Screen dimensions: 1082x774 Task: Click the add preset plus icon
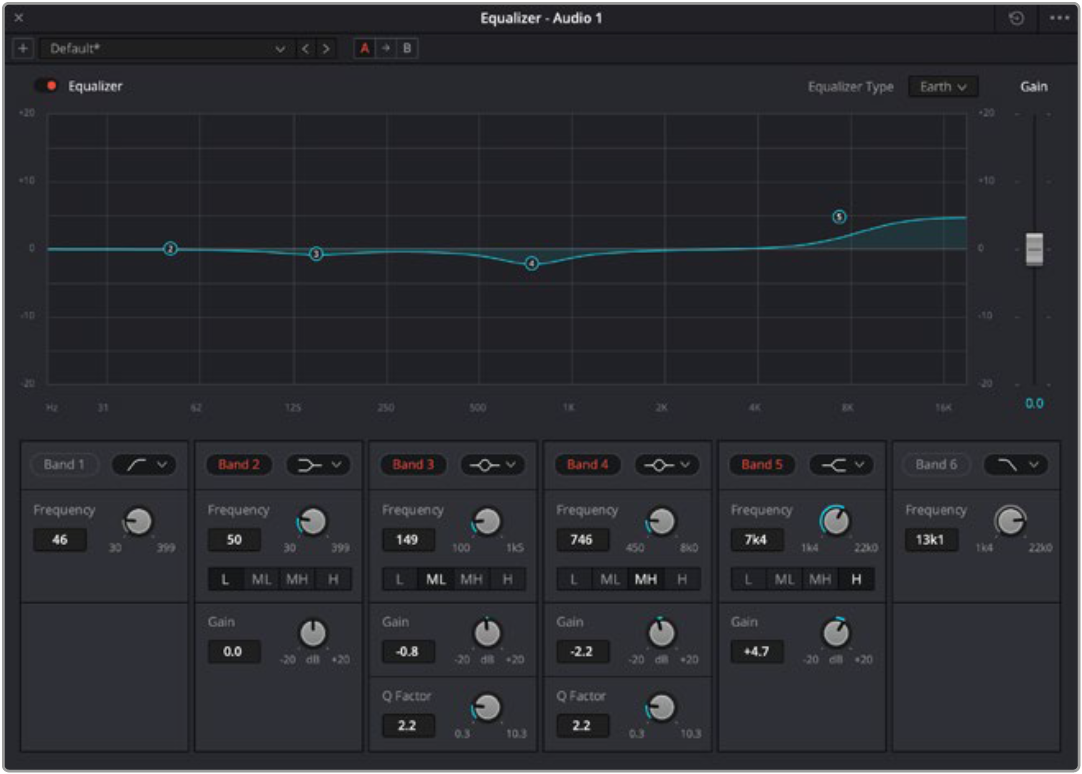[x=24, y=48]
